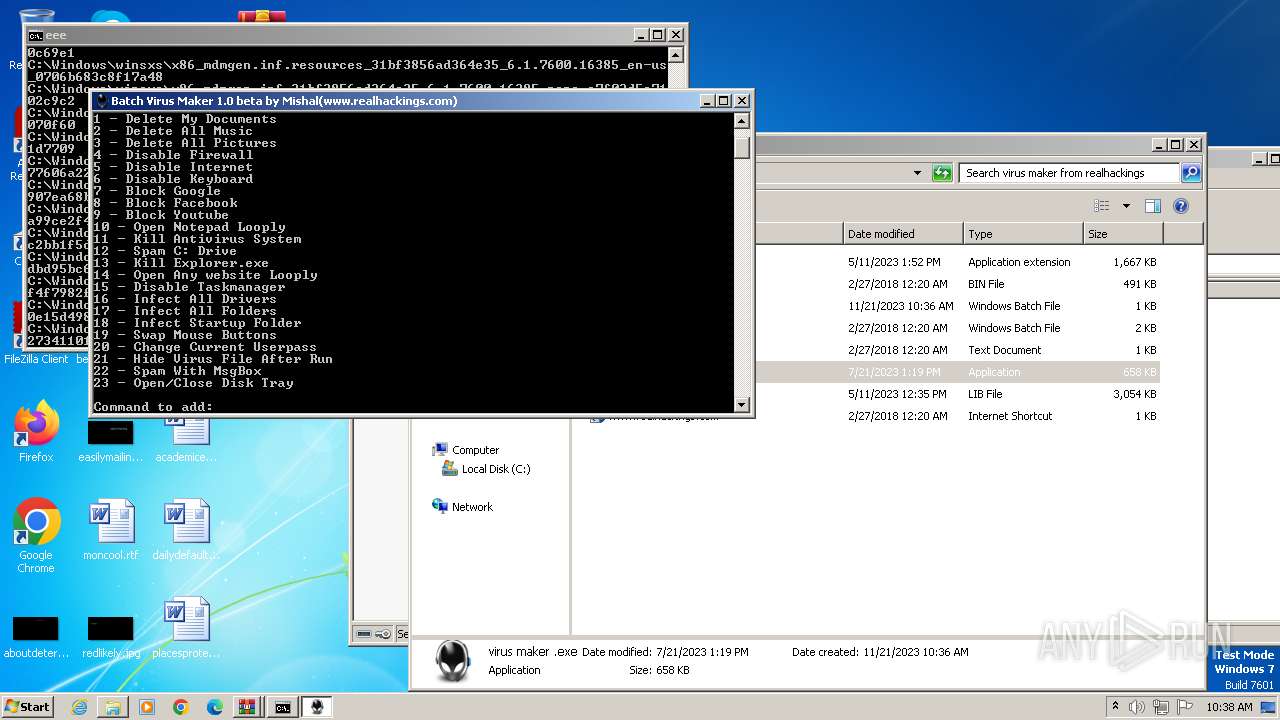Select redlikely.jpg image on desktop
The width and height of the screenshot is (1280, 720).
(x=111, y=635)
